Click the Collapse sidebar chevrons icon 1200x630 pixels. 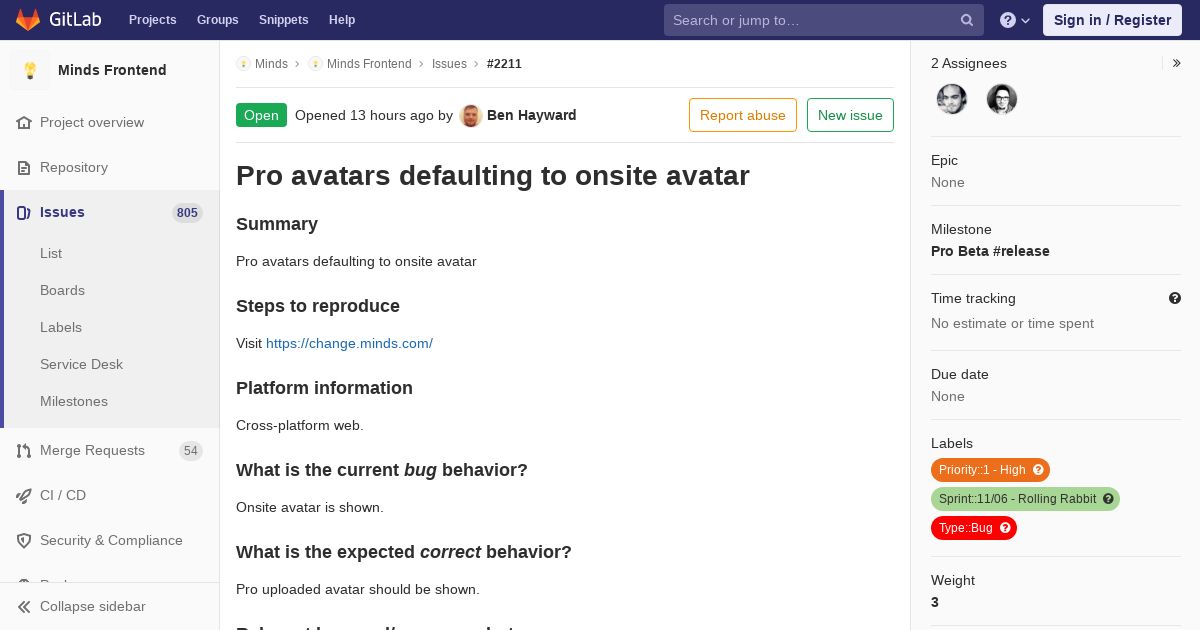tap(24, 606)
